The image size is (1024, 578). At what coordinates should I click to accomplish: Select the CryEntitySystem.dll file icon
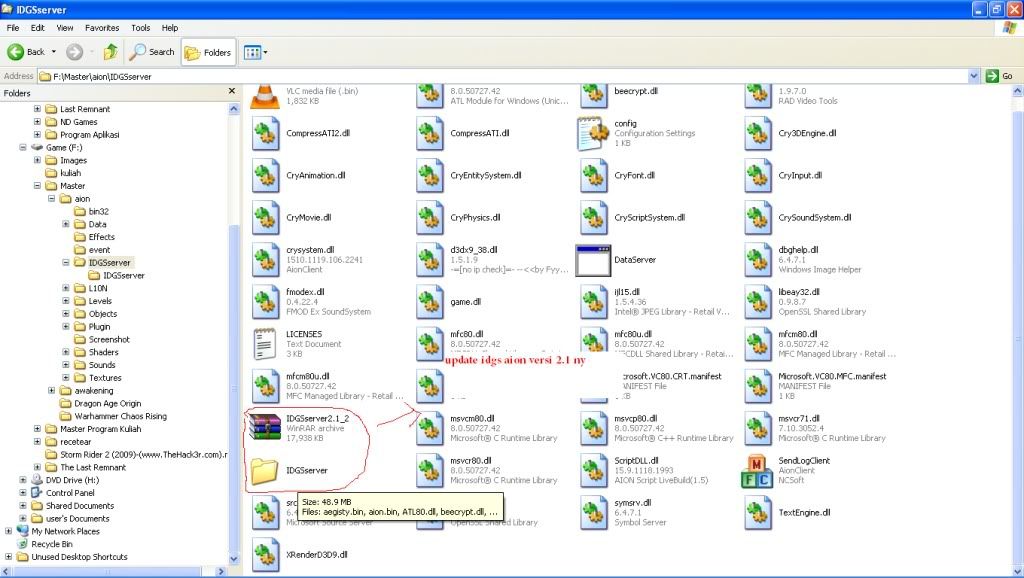point(429,176)
